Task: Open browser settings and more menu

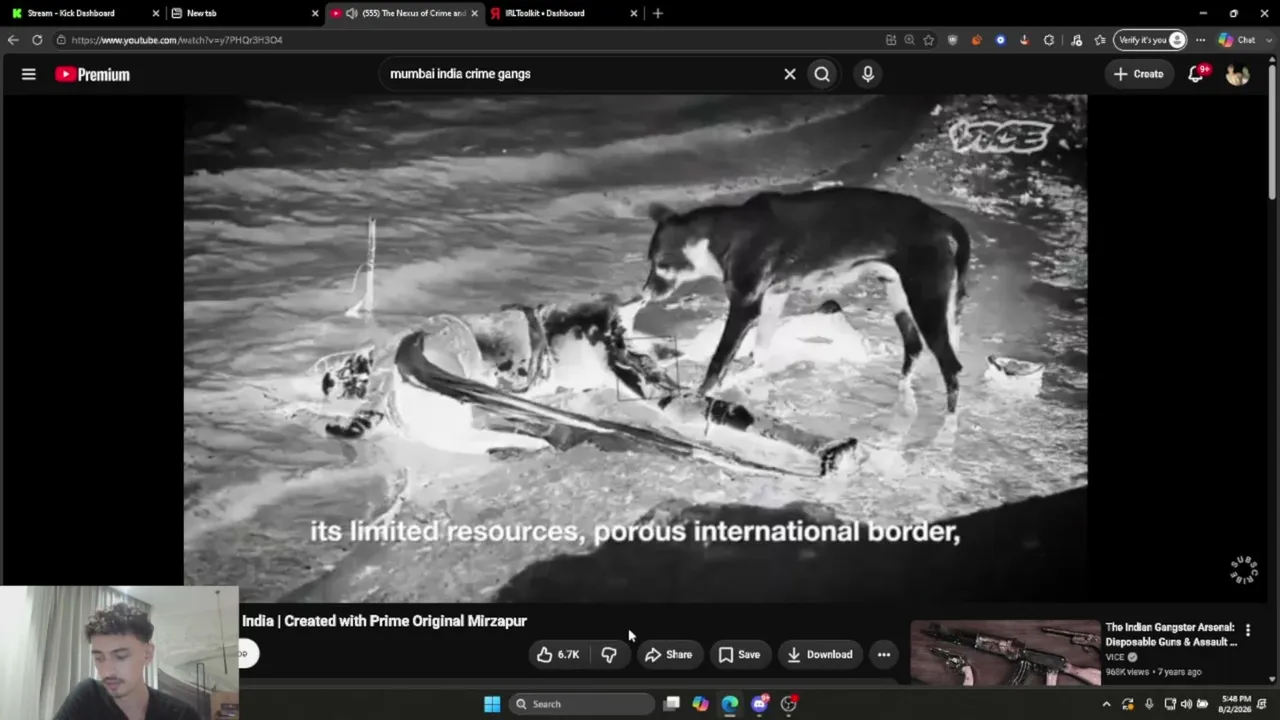Action: (x=1200, y=40)
